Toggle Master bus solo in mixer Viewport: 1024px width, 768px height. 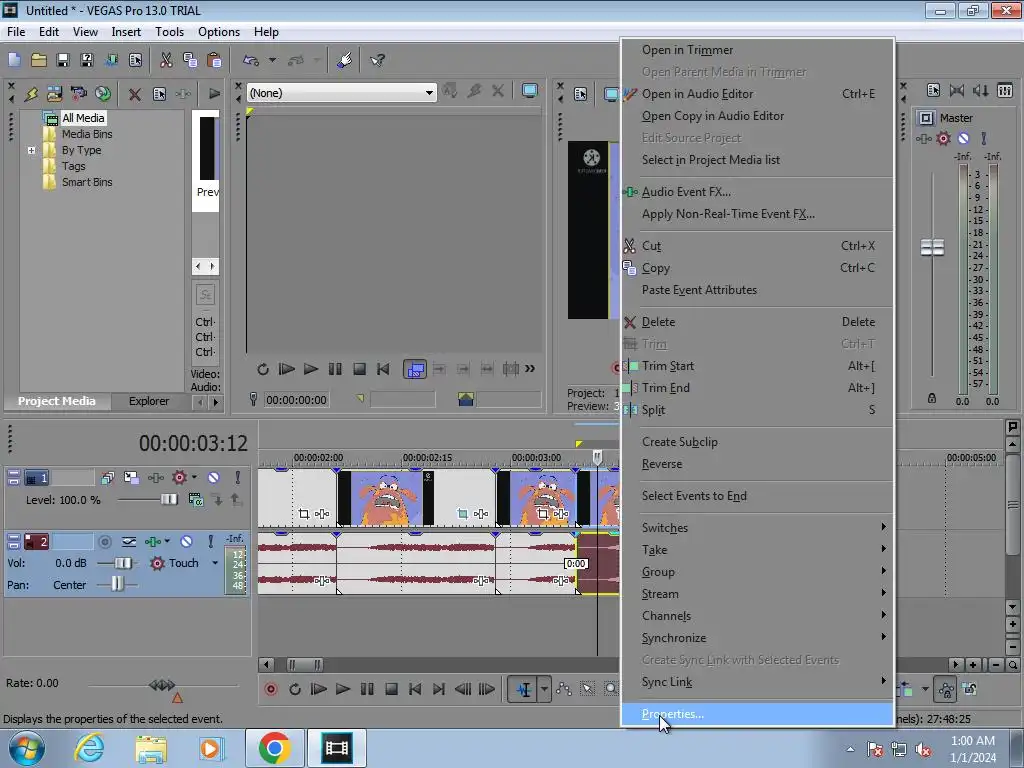tap(984, 138)
